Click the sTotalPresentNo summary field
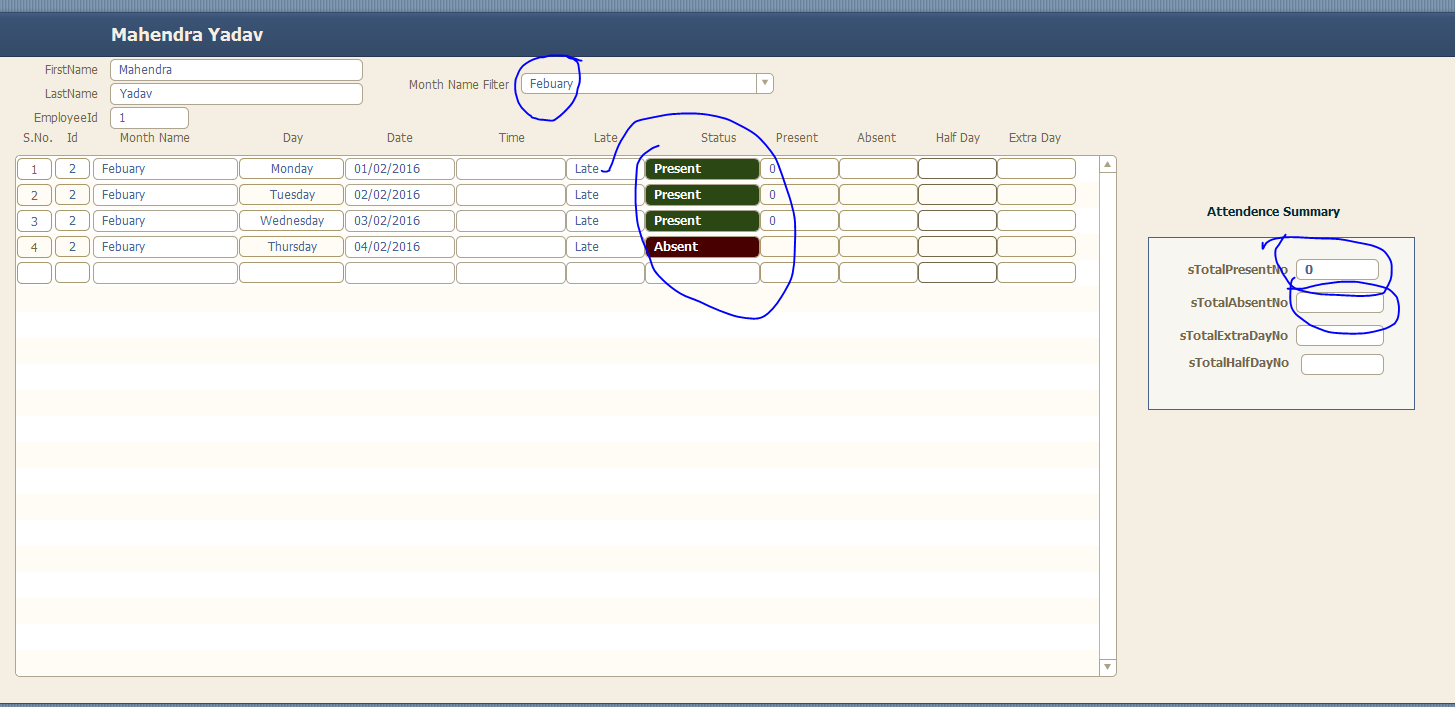Image resolution: width=1455 pixels, height=707 pixels. click(x=1337, y=270)
